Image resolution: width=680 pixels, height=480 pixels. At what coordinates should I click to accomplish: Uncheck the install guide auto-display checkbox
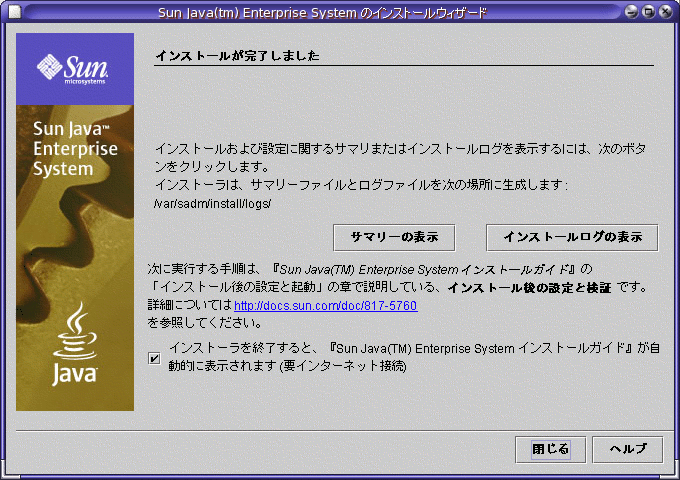(154, 359)
